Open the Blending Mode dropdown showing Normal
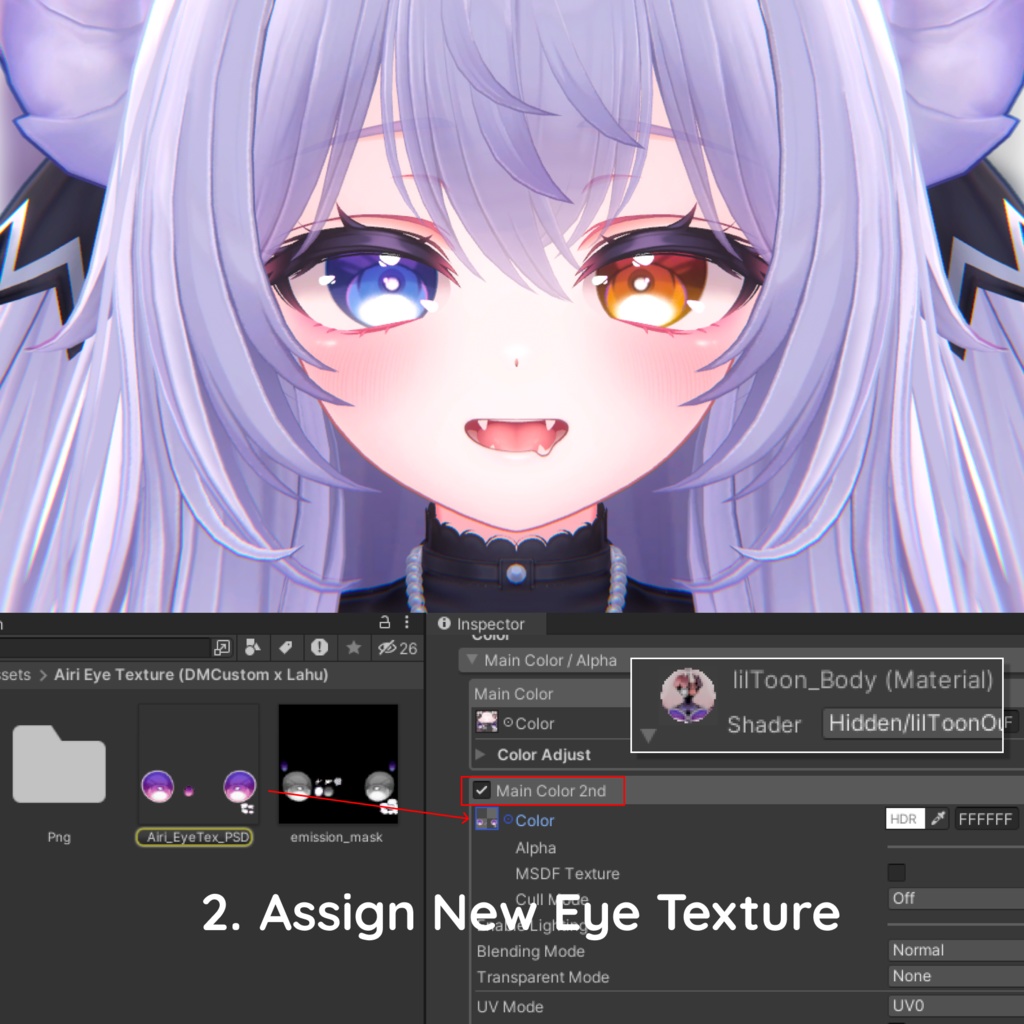The width and height of the screenshot is (1024, 1024). pyautogui.click(x=955, y=950)
